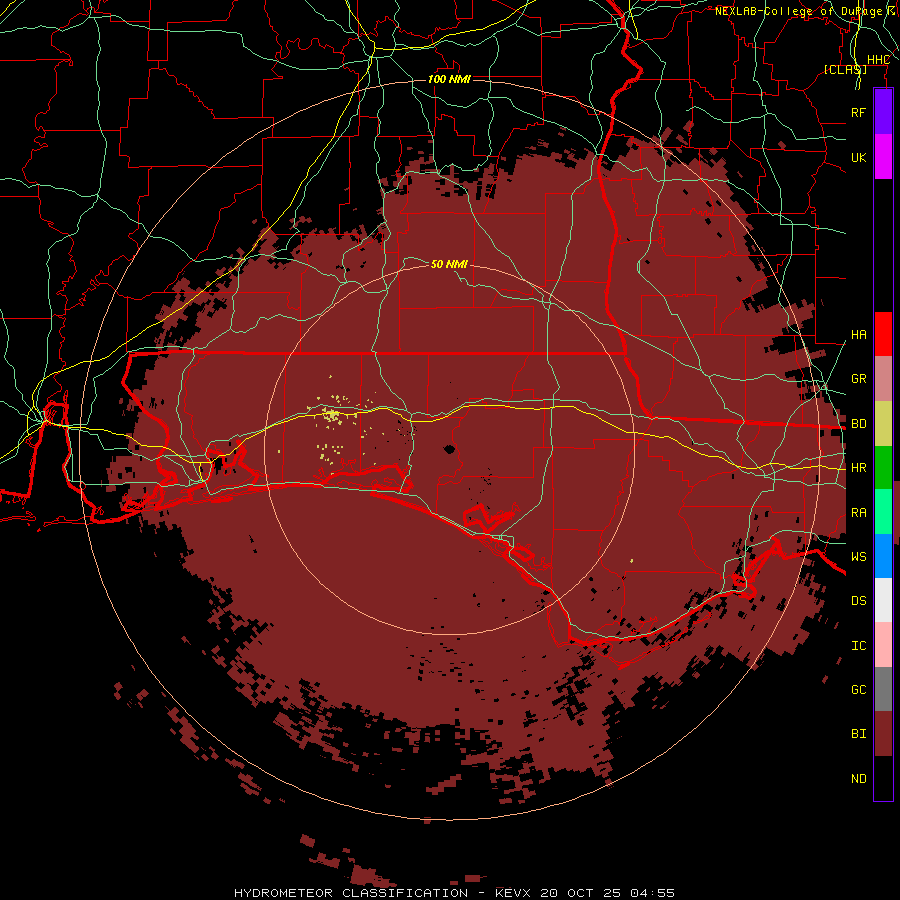900x900 pixels.
Task: Click the [CLAS] label
Action: pyautogui.click(x=845, y=69)
